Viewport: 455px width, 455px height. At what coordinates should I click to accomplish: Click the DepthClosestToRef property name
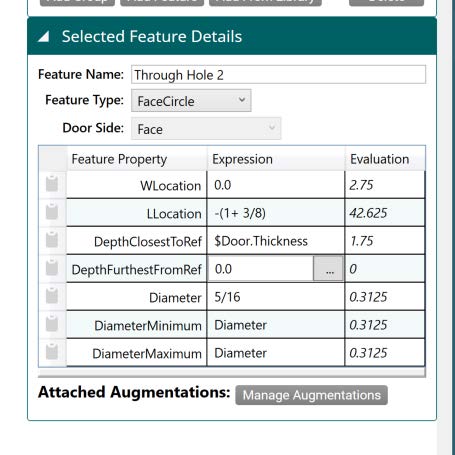pos(148,242)
